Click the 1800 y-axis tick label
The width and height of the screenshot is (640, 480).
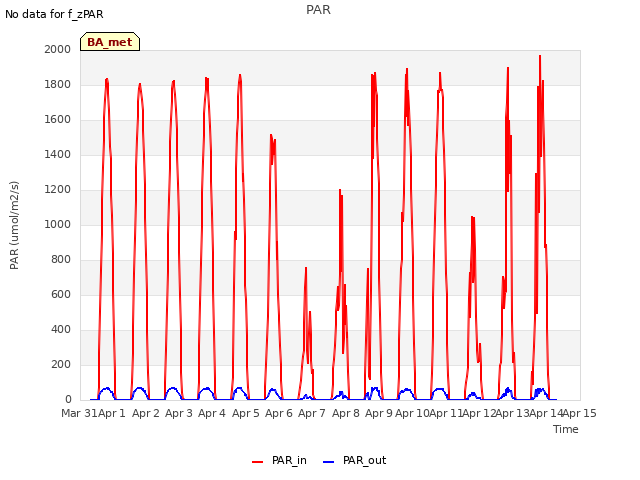(58, 84)
